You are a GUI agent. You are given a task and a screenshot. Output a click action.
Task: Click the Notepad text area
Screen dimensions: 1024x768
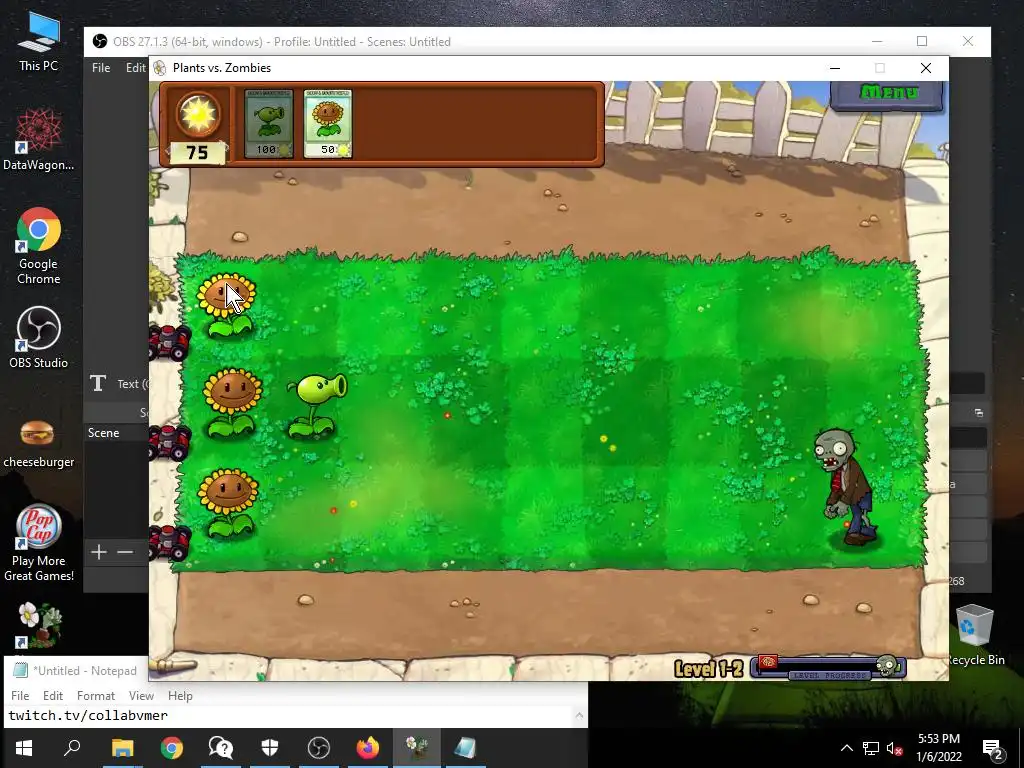point(289,716)
